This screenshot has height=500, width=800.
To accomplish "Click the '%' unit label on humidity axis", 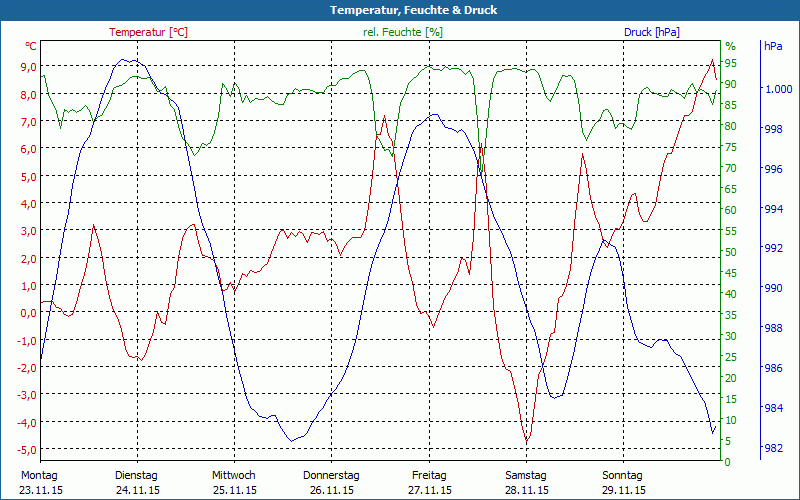I will (x=731, y=46).
